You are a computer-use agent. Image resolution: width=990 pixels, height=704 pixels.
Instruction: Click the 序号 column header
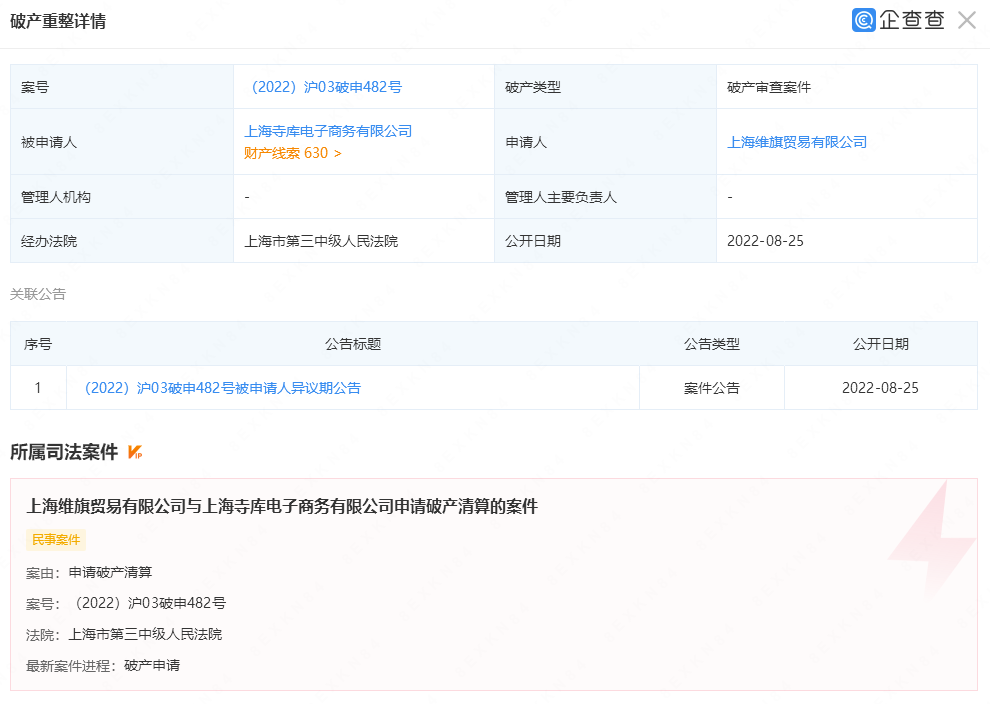tap(38, 344)
